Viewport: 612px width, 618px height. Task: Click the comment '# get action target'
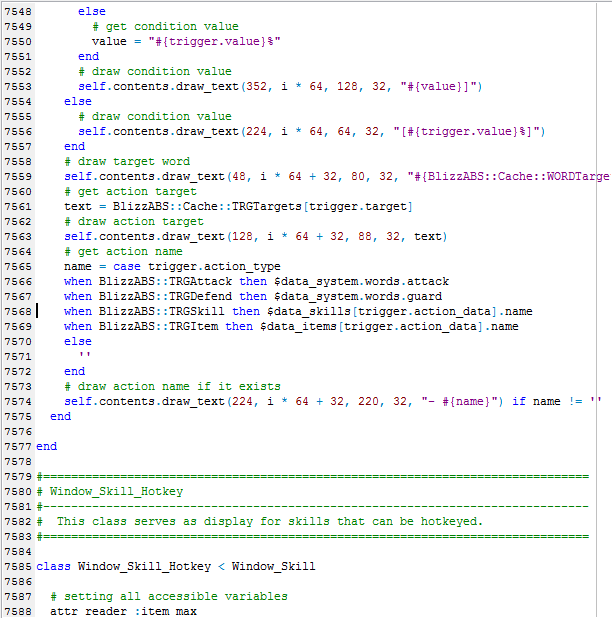click(130, 192)
